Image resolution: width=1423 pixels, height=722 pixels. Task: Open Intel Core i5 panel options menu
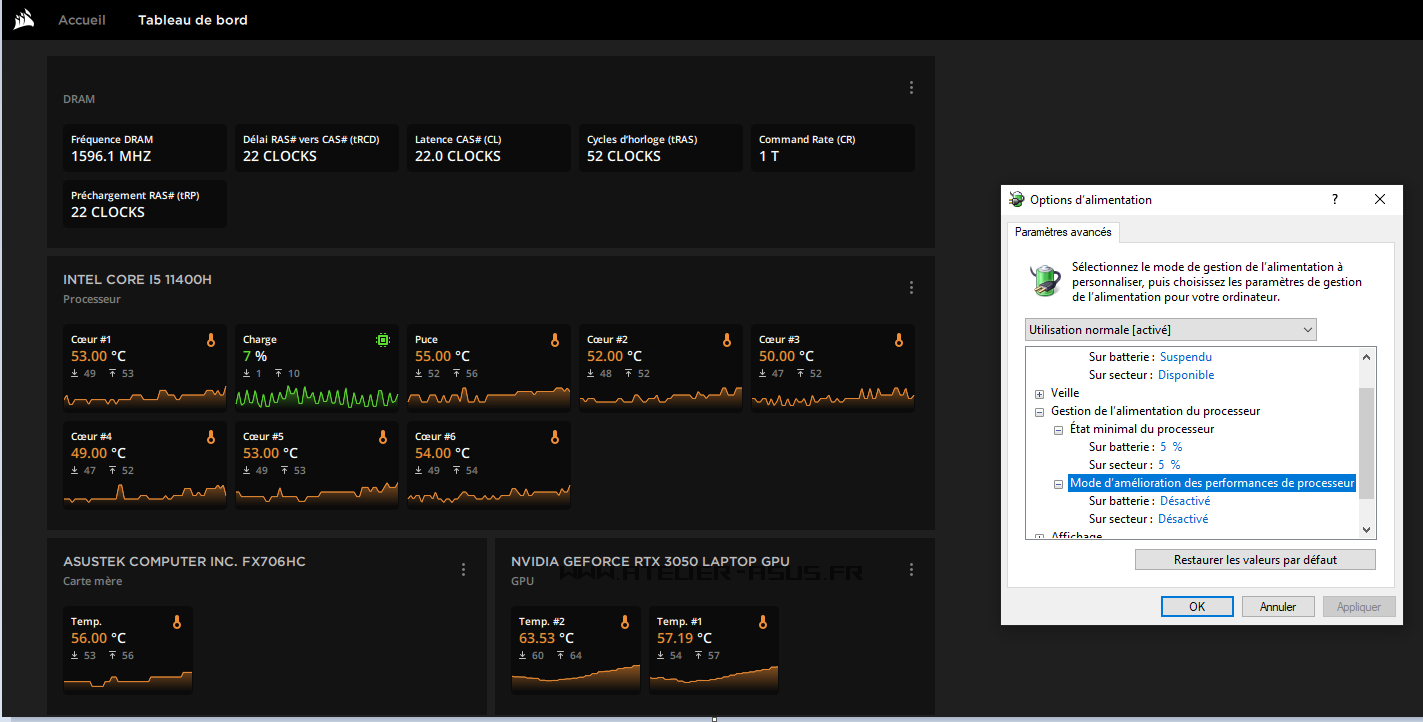click(x=911, y=288)
